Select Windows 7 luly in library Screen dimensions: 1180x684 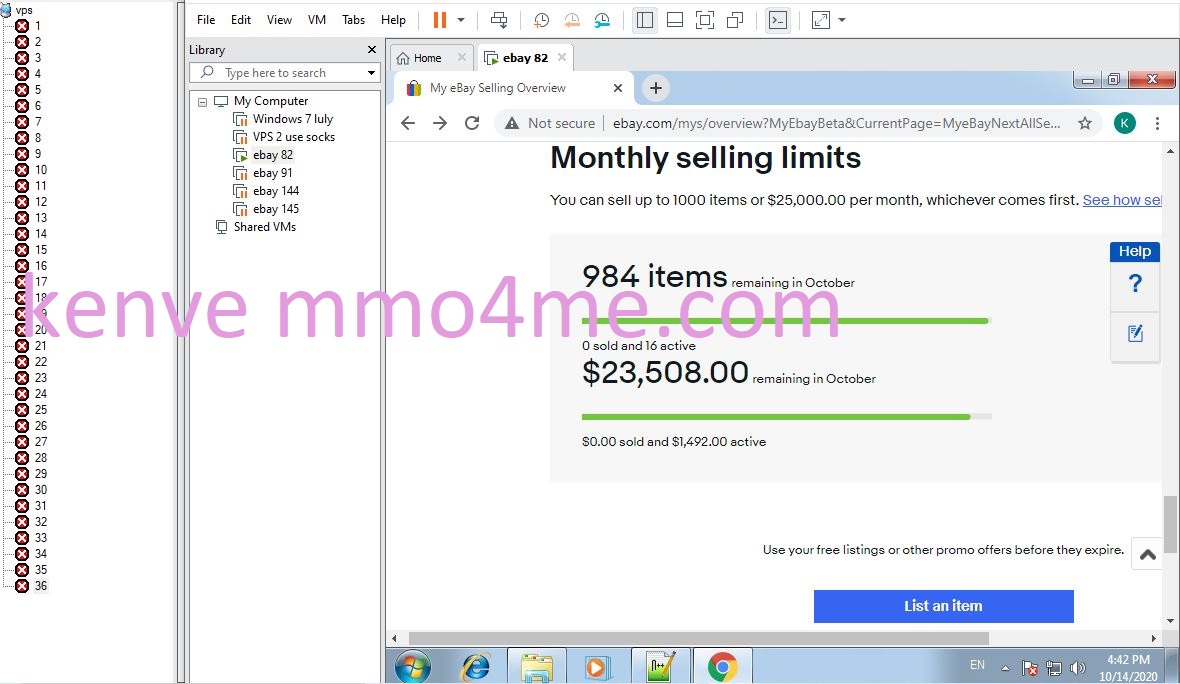pyautogui.click(x=293, y=119)
